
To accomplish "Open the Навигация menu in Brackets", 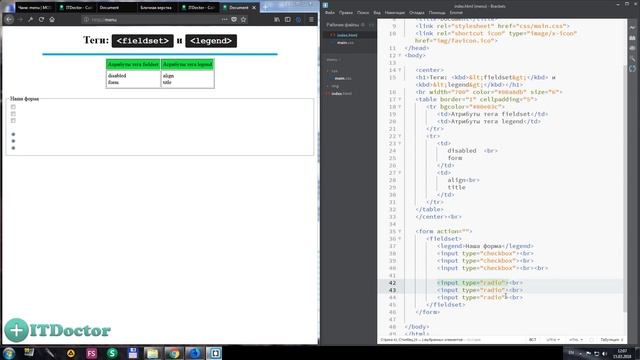I will pos(395,13).
